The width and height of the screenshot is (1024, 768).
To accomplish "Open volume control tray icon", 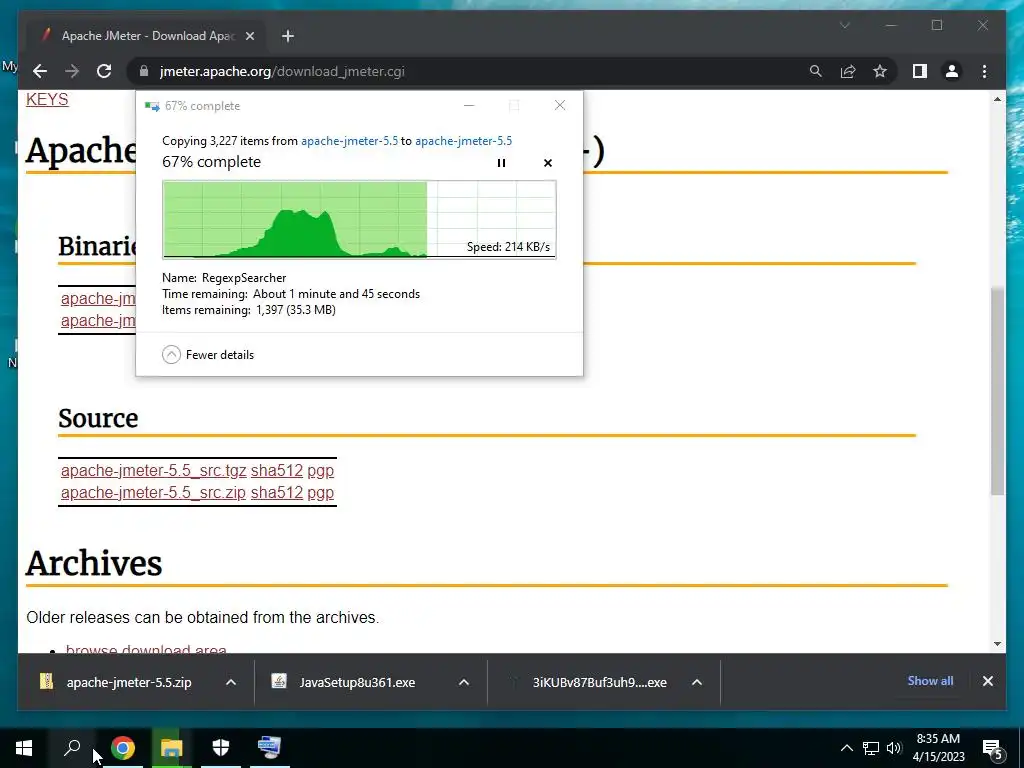I will pyautogui.click(x=894, y=748).
